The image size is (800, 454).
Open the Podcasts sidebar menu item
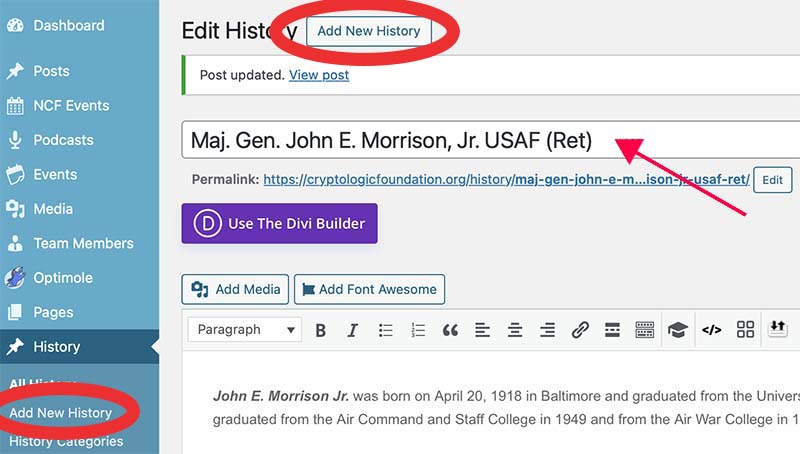[x=63, y=140]
